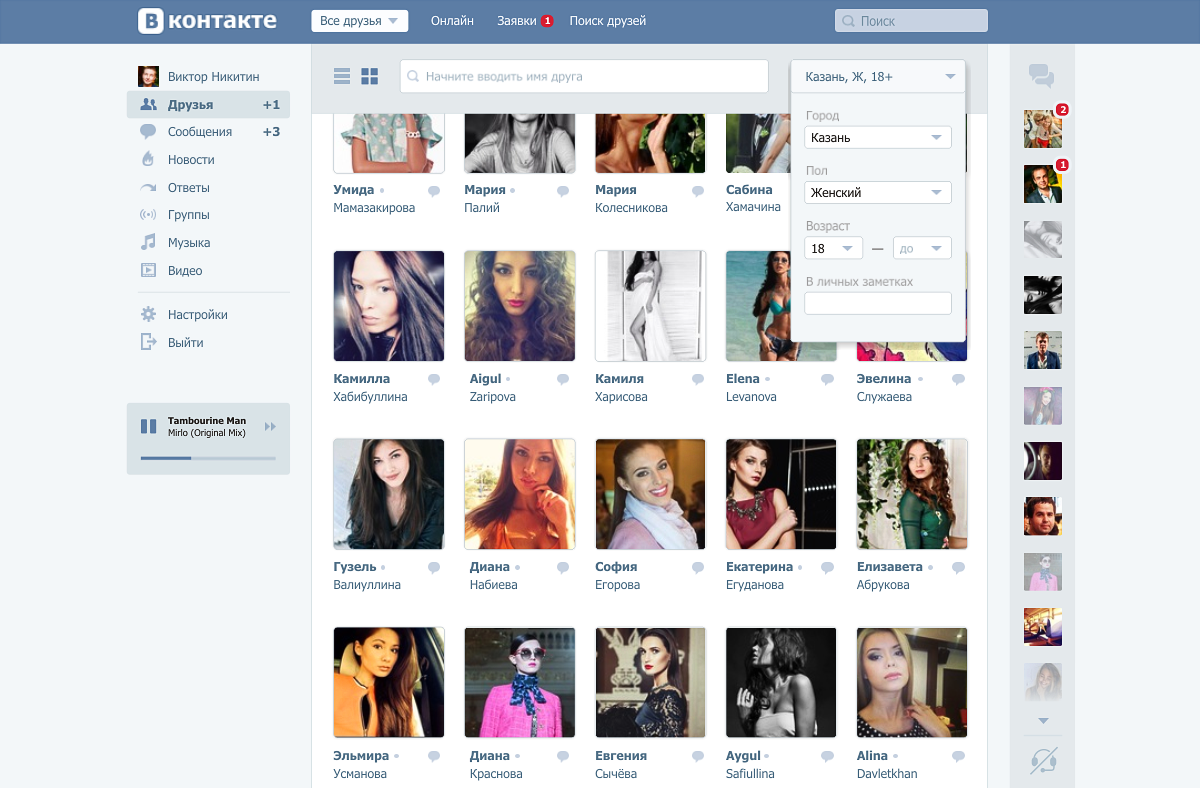Pause the Tambourine Man track
This screenshot has height=788, width=1200.
pyautogui.click(x=148, y=427)
